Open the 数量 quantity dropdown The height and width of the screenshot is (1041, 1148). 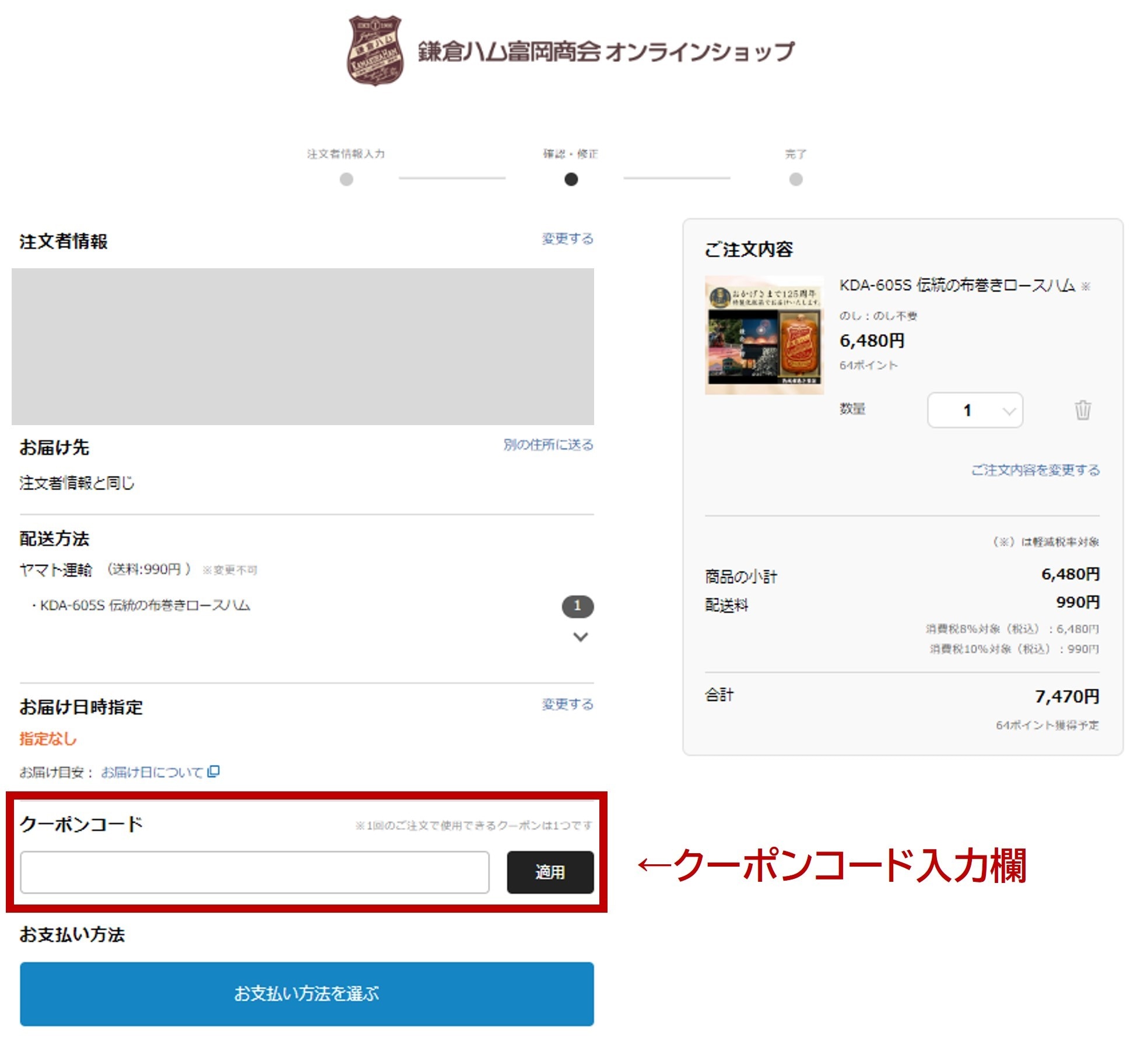[x=974, y=410]
